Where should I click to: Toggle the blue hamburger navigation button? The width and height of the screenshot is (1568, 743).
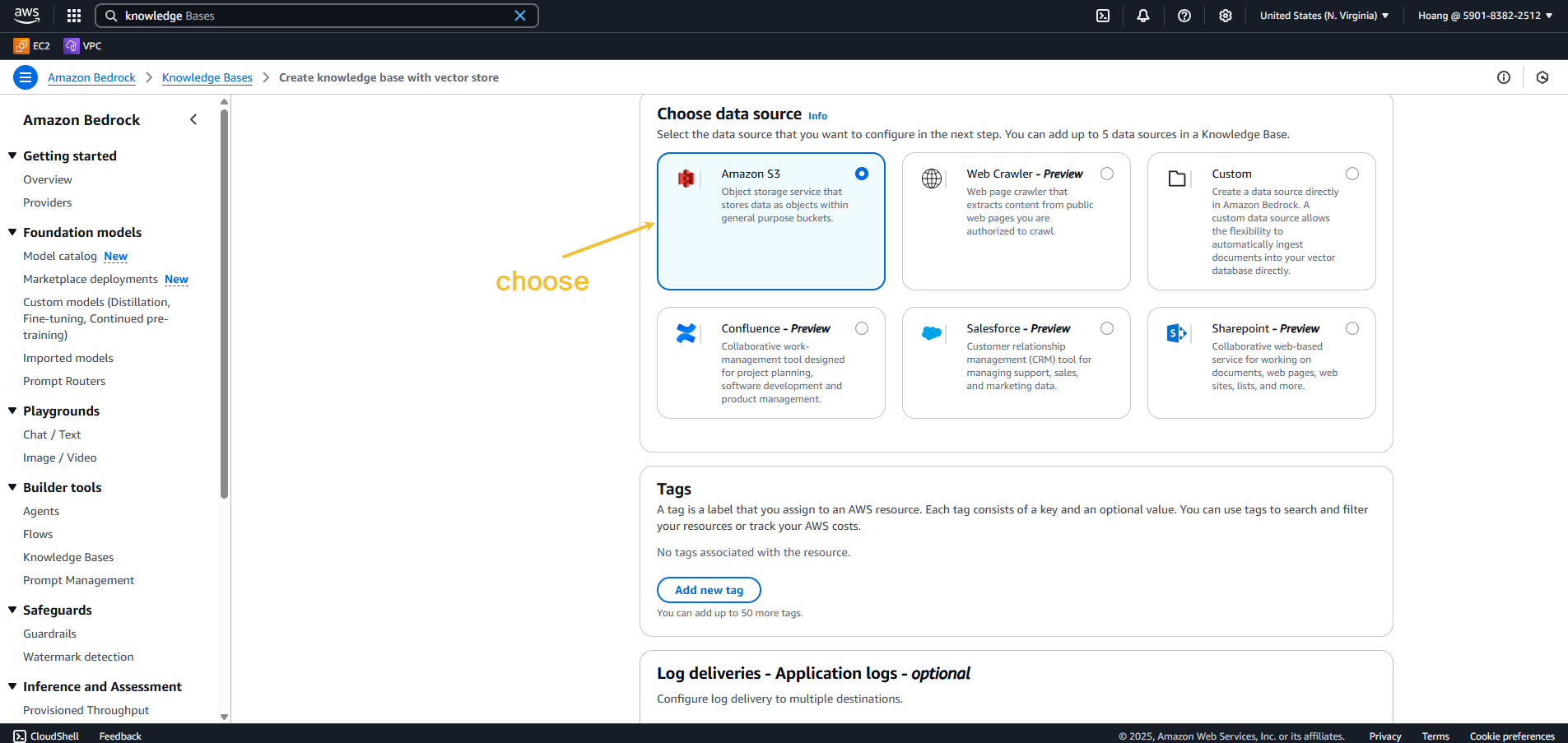coord(26,77)
